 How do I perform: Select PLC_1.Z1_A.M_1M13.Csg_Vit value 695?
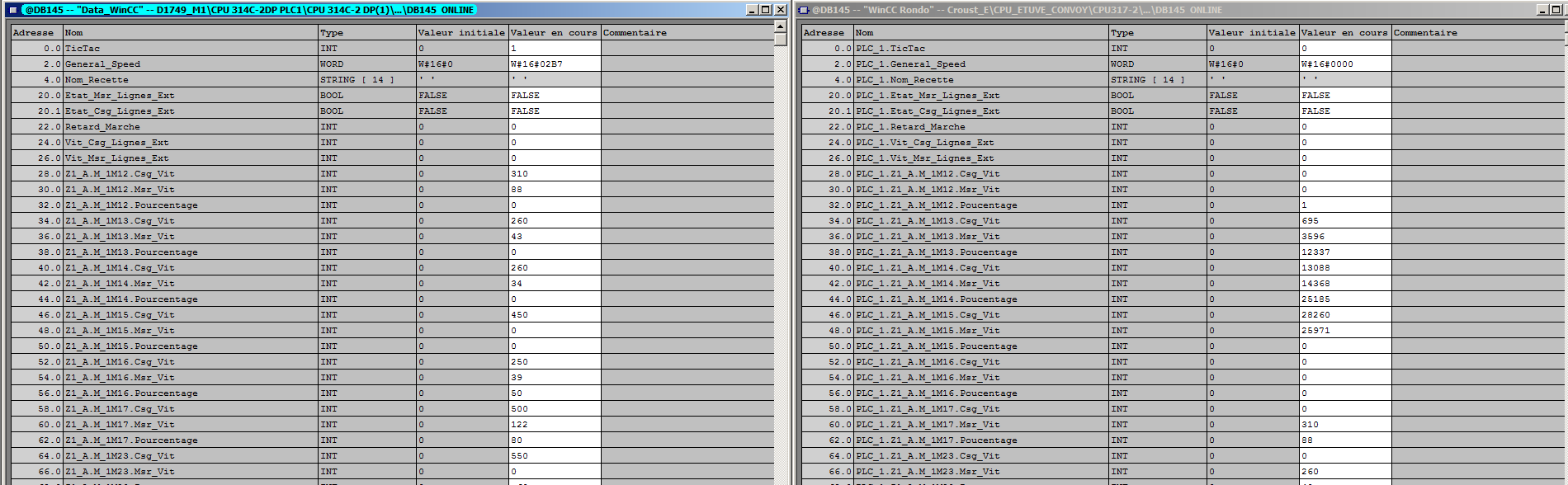point(1344,221)
